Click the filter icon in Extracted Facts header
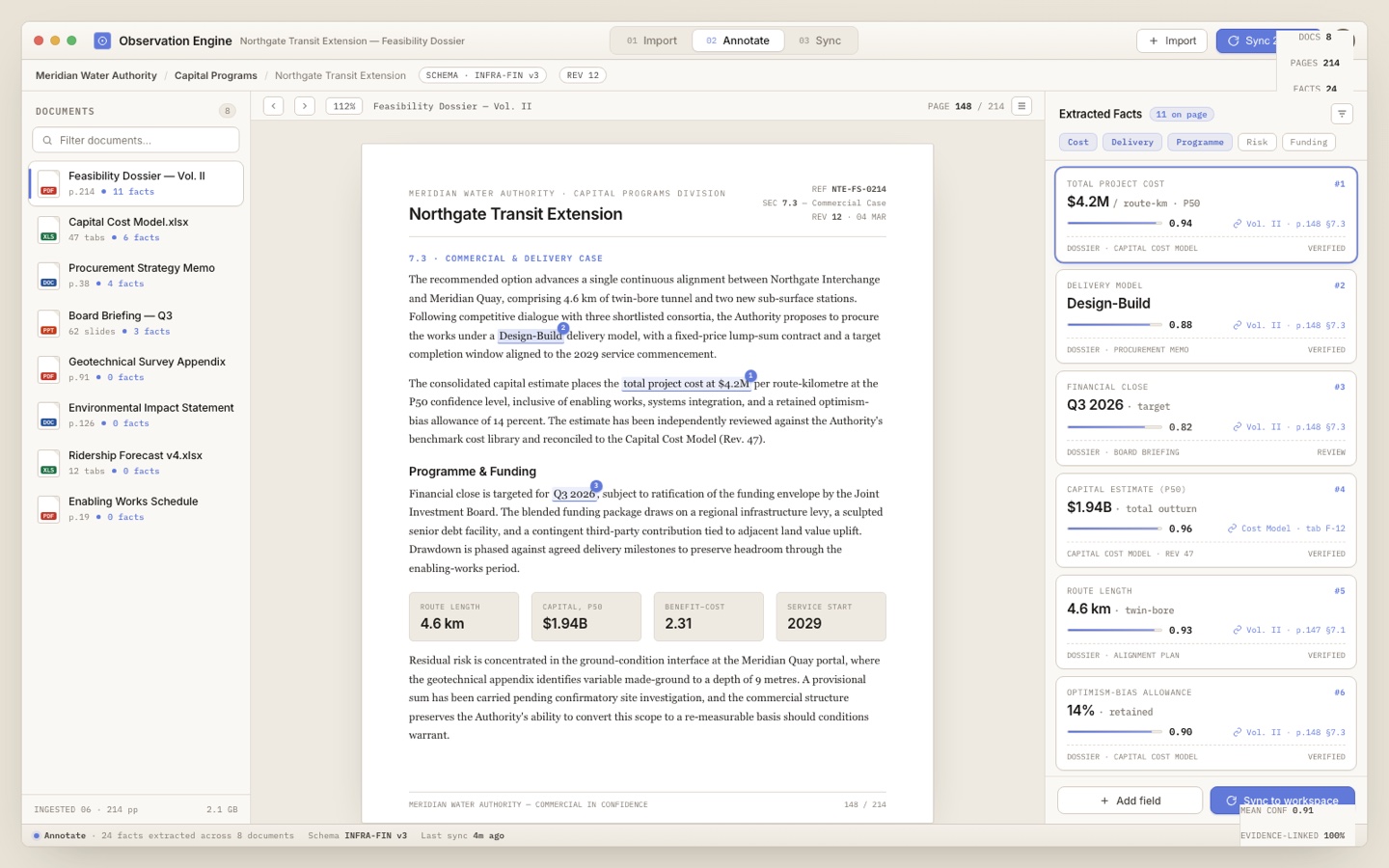Viewport: 1389px width, 868px height. coord(1342,114)
